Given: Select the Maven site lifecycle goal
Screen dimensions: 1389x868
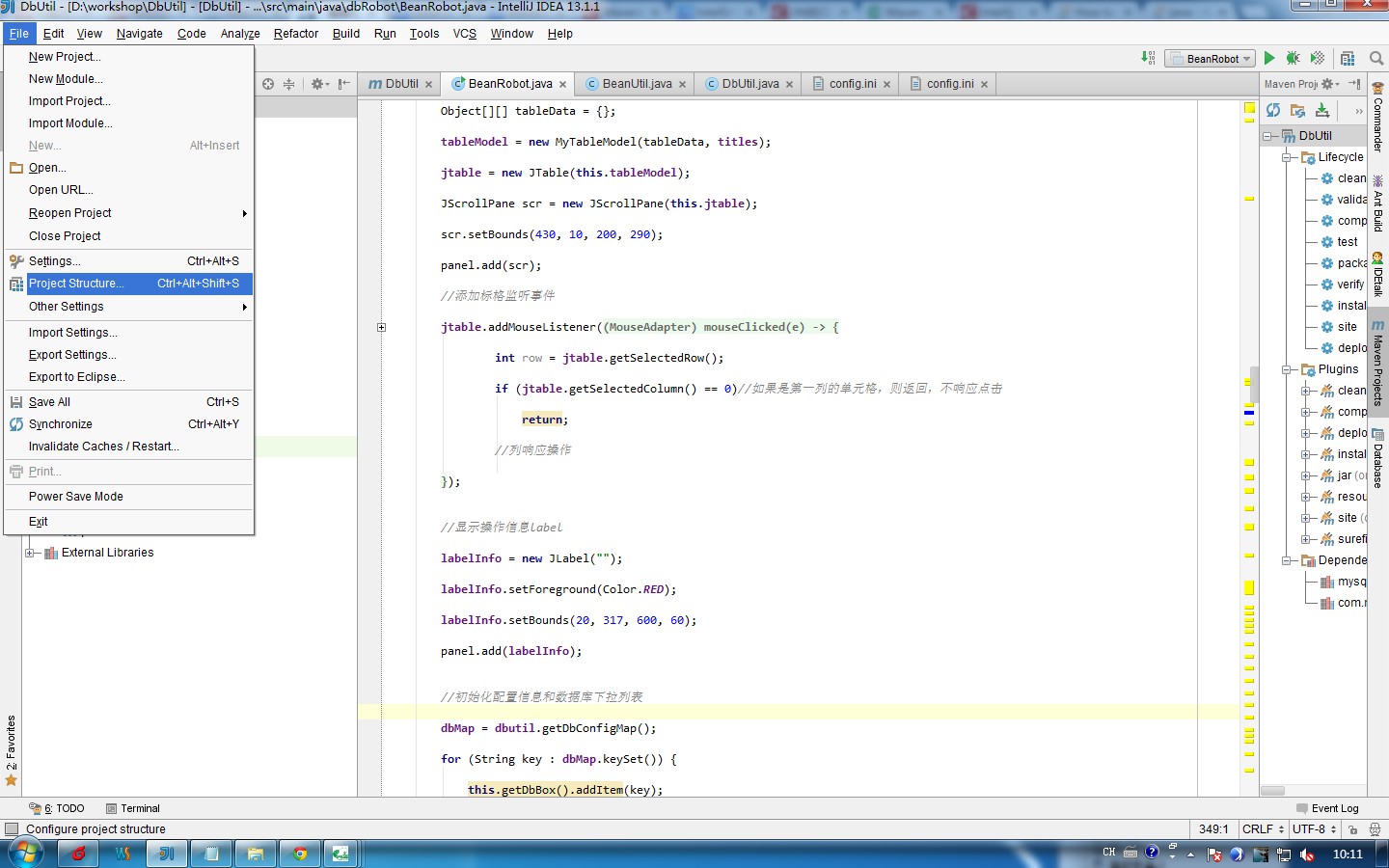Looking at the screenshot, I should click(x=1339, y=327).
